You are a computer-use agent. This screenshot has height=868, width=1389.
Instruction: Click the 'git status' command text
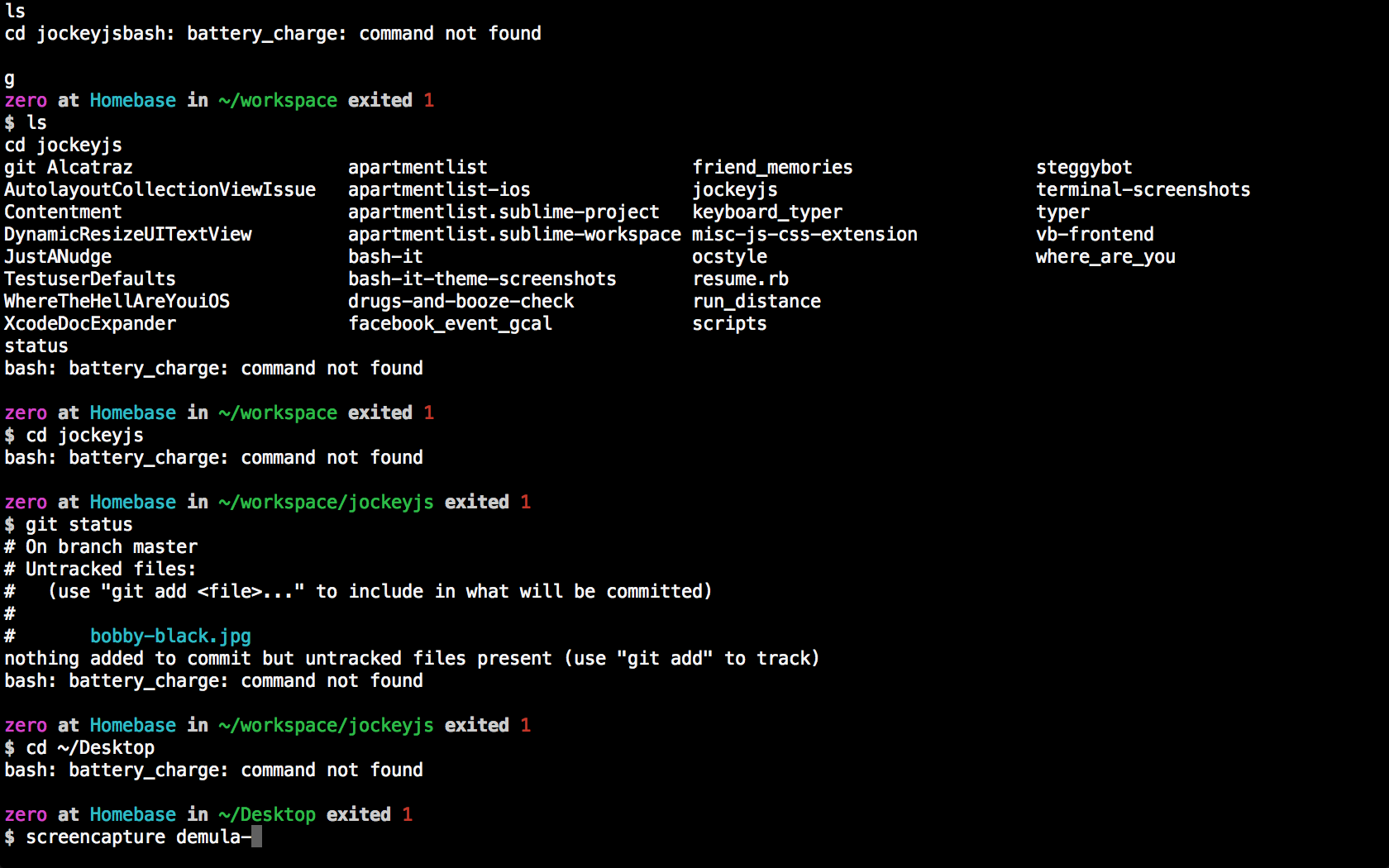[79, 525]
